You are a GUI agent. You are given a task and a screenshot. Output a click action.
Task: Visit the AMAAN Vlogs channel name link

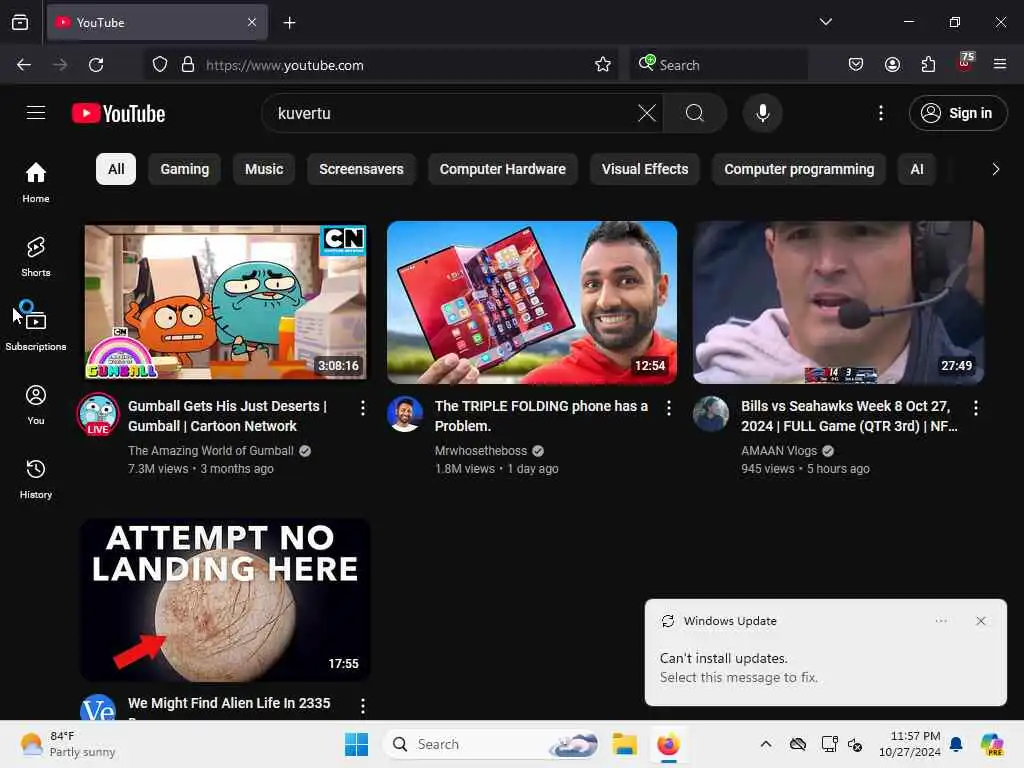(x=779, y=451)
